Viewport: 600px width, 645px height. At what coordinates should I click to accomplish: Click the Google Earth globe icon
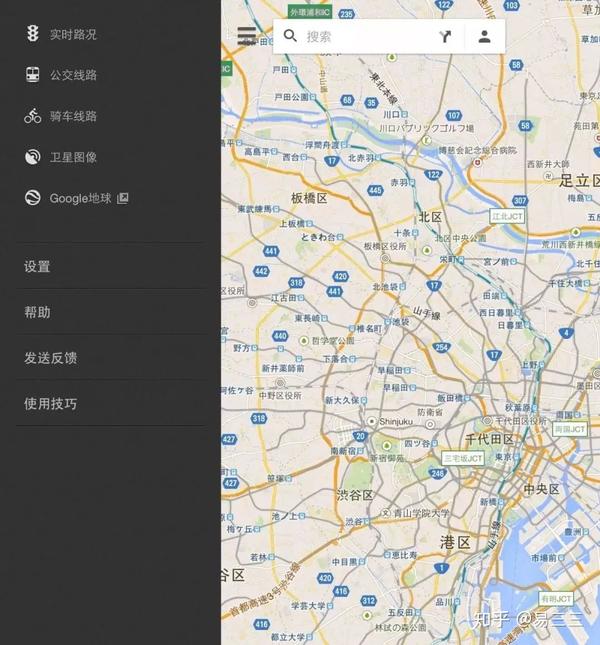coord(32,197)
